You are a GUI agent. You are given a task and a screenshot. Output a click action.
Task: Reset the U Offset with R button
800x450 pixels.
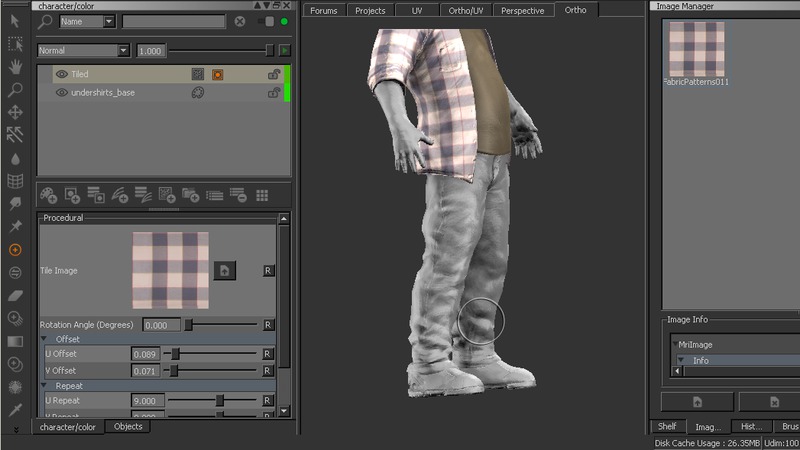267,354
